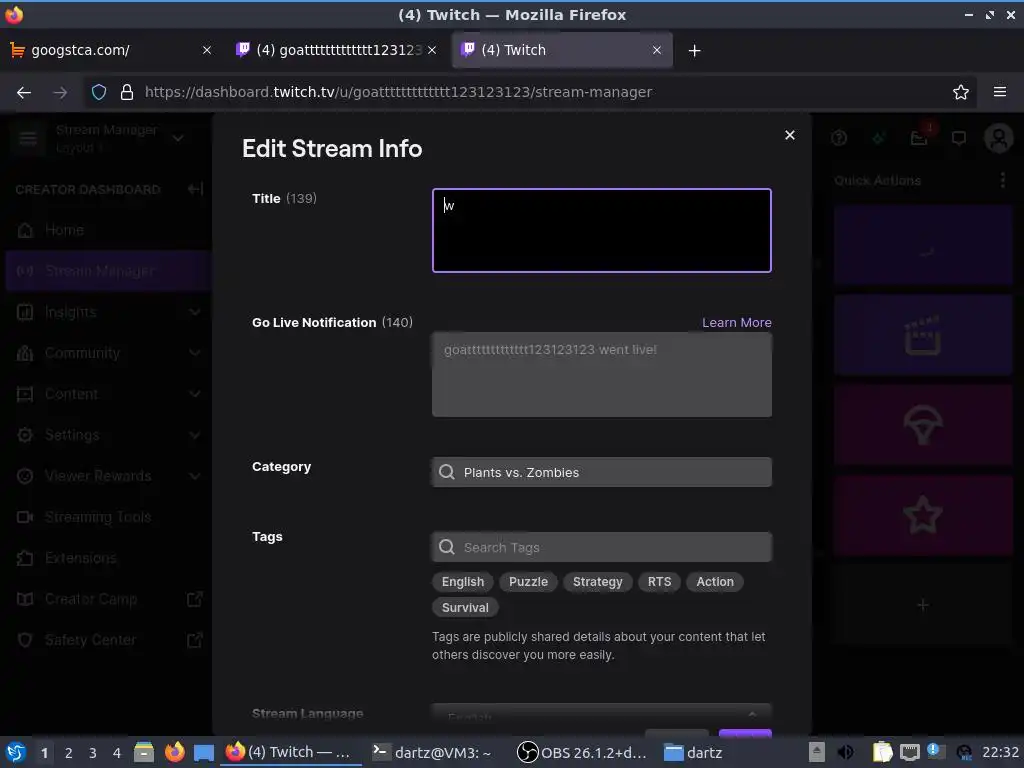The image size is (1024, 768).
Task: Launch Firefox from the taskbar launcher
Action: pos(174,753)
